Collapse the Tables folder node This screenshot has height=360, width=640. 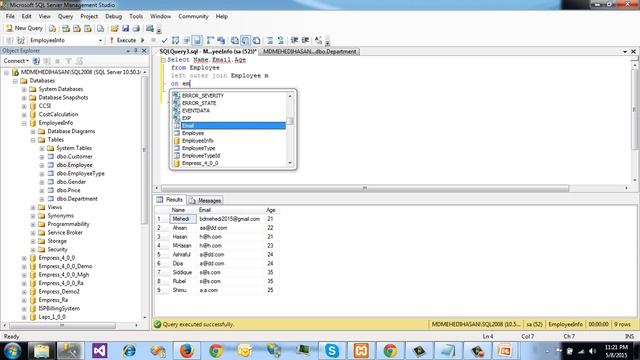[33, 140]
